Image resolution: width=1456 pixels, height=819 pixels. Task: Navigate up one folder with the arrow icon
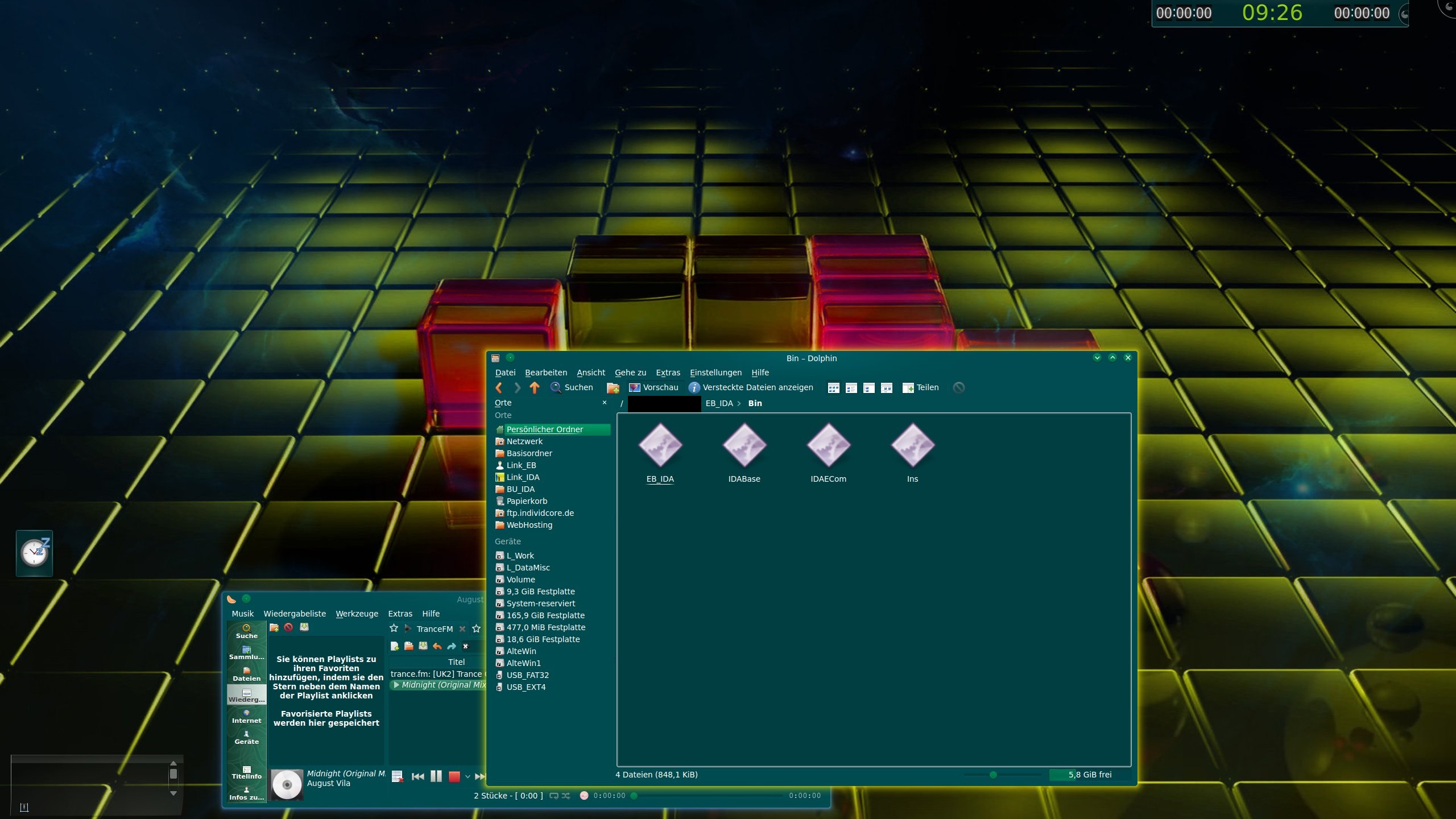(533, 387)
